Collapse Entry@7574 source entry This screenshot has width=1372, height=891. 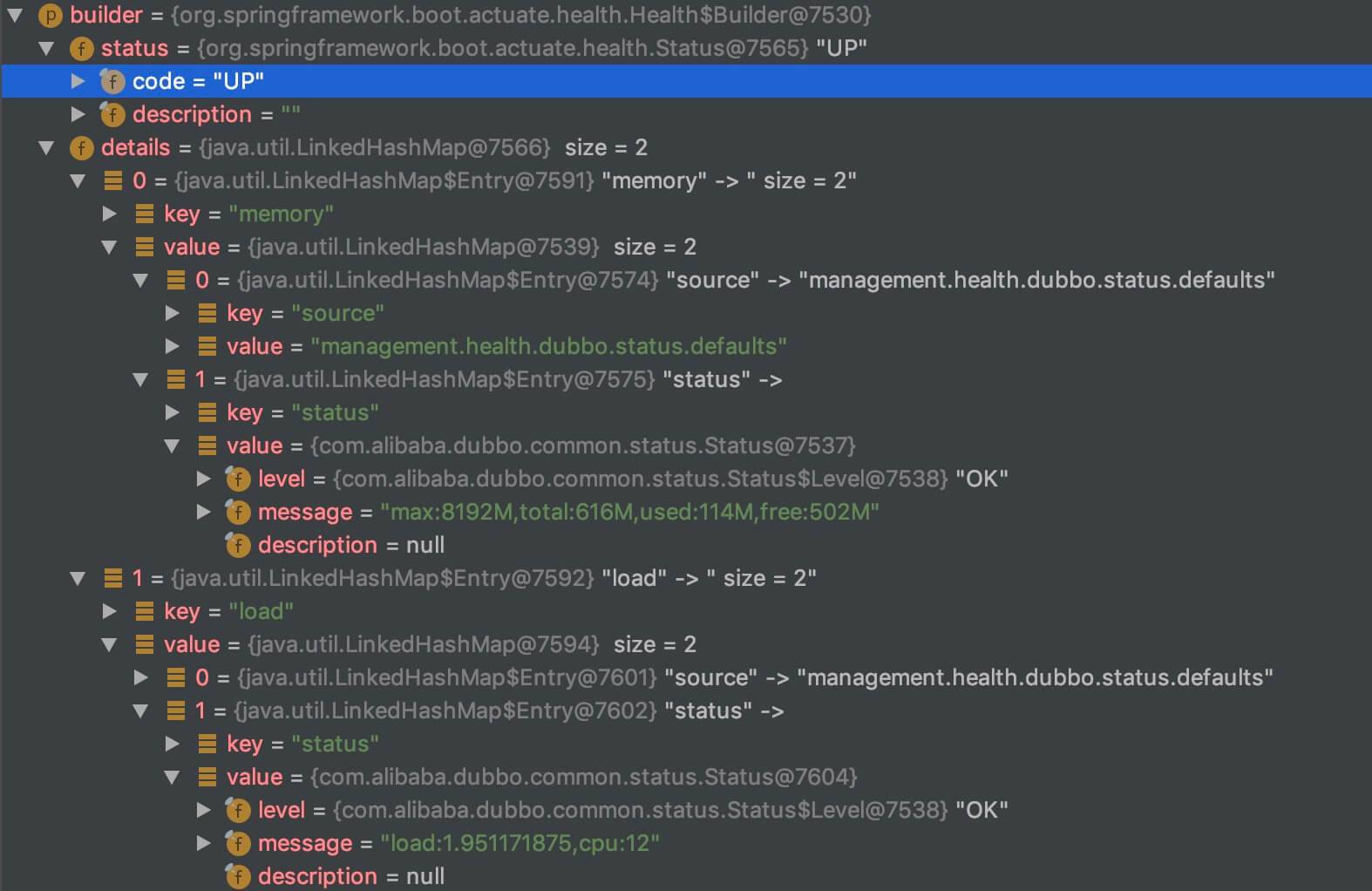[x=140, y=280]
